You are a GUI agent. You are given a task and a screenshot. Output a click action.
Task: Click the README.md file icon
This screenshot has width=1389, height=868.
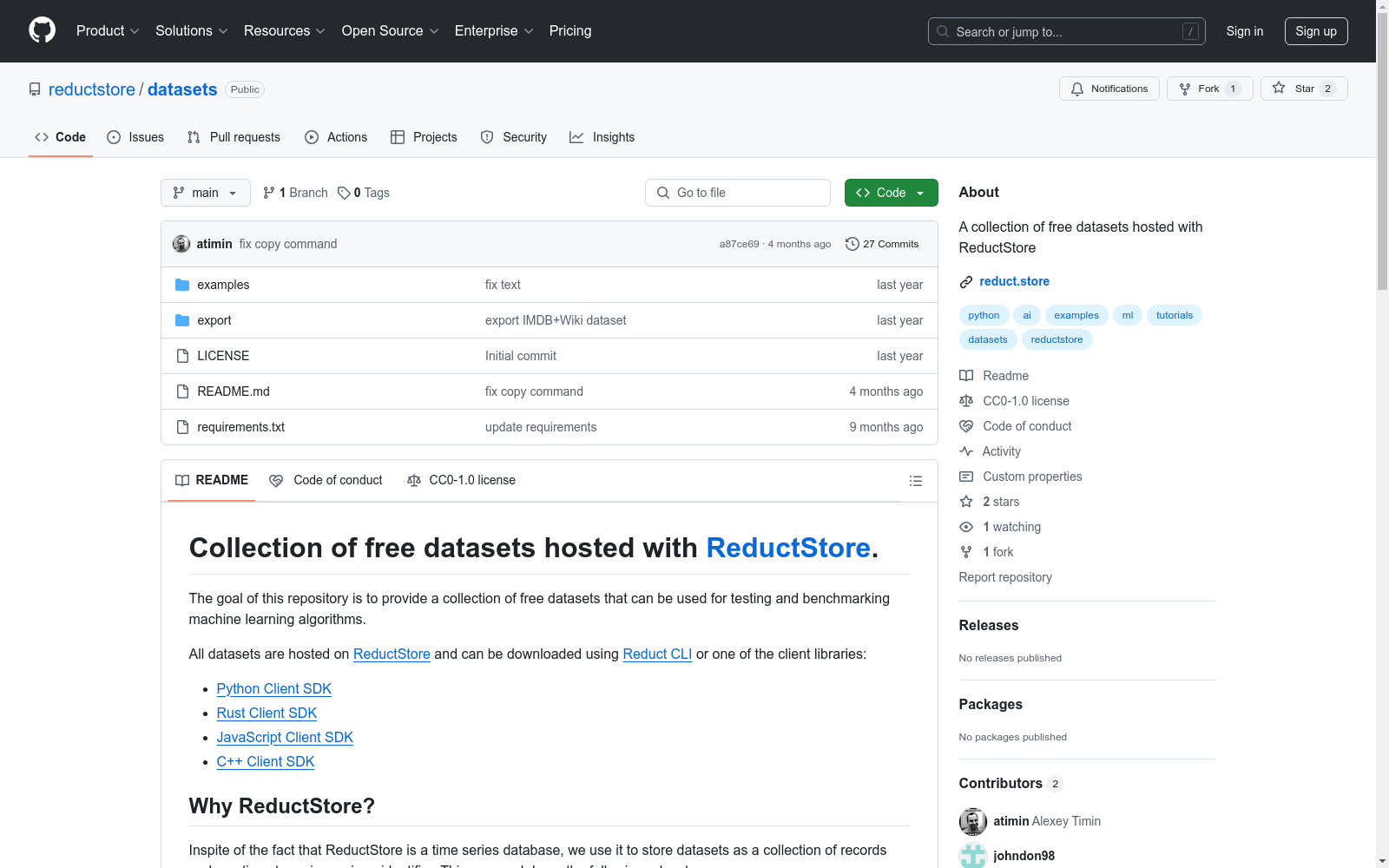[x=182, y=391]
